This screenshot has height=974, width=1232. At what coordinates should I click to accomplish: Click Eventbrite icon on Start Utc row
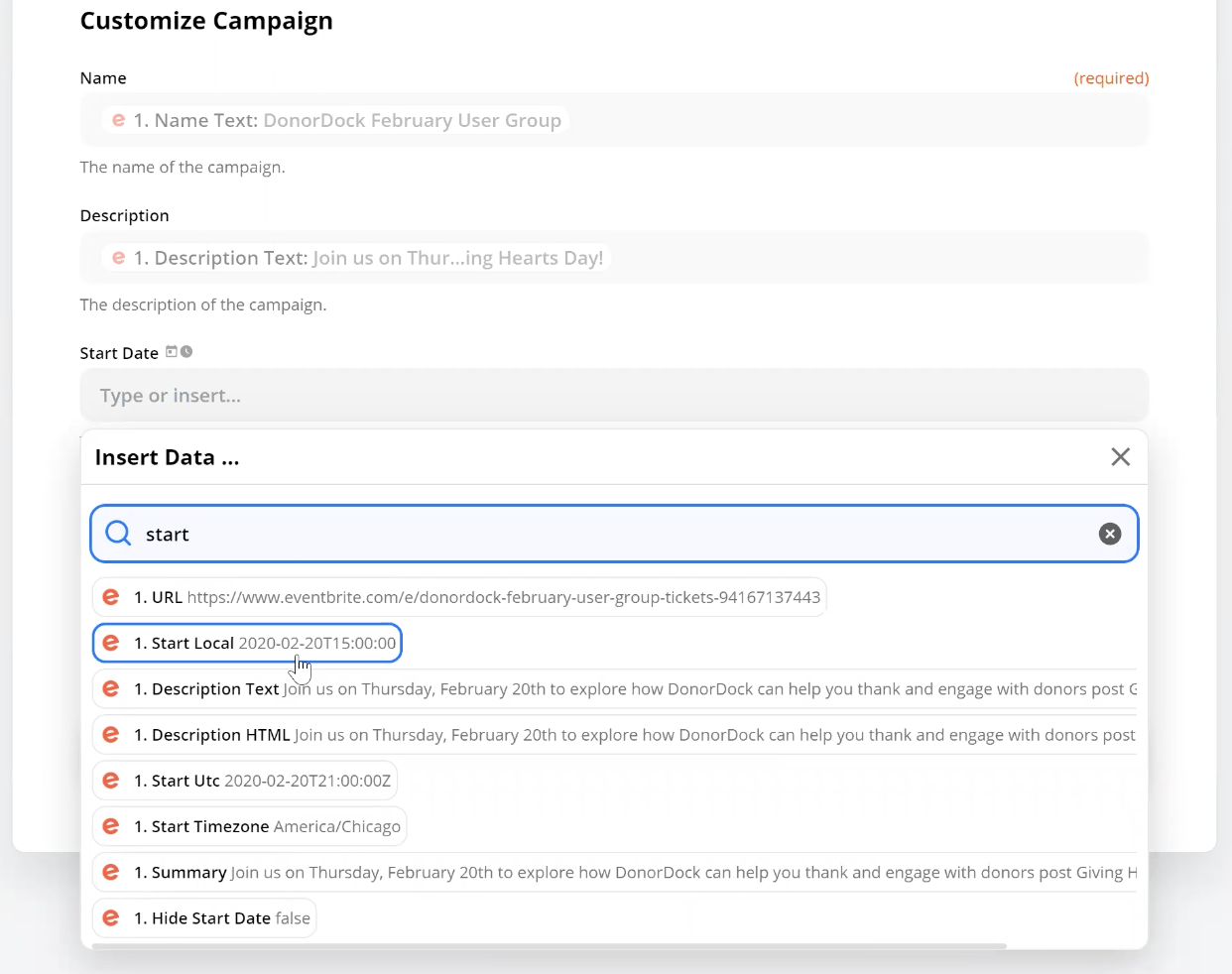[111, 781]
